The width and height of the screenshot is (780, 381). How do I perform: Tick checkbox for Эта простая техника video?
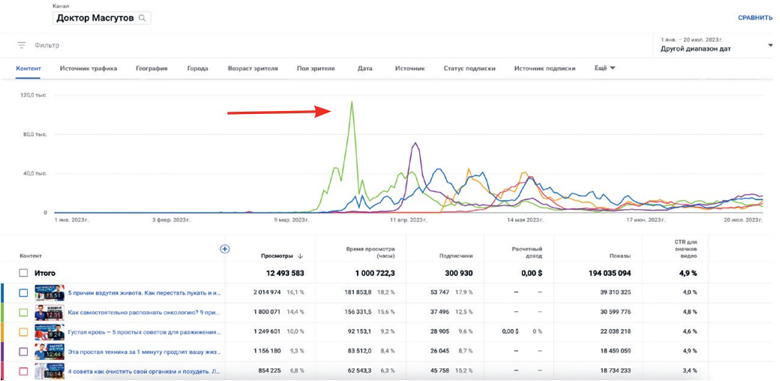(x=23, y=352)
